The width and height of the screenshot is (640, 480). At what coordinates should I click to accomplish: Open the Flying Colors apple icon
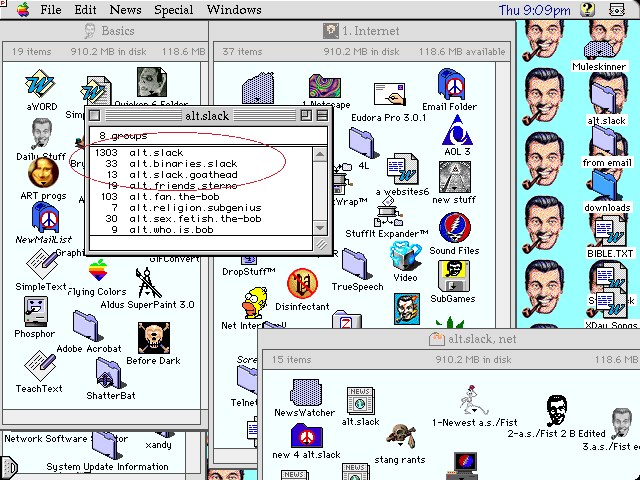coord(98,270)
